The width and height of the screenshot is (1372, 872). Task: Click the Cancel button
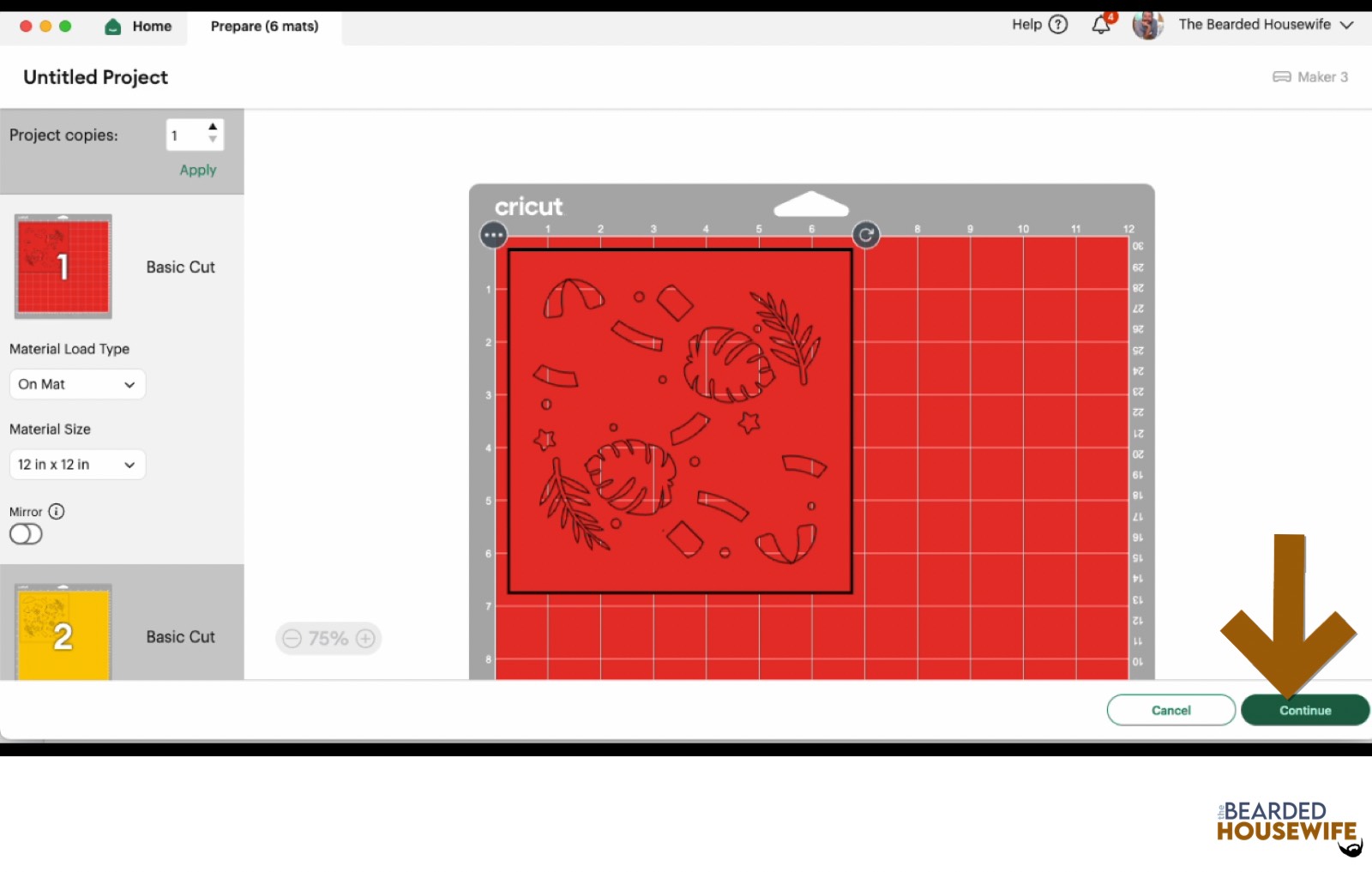1171,710
